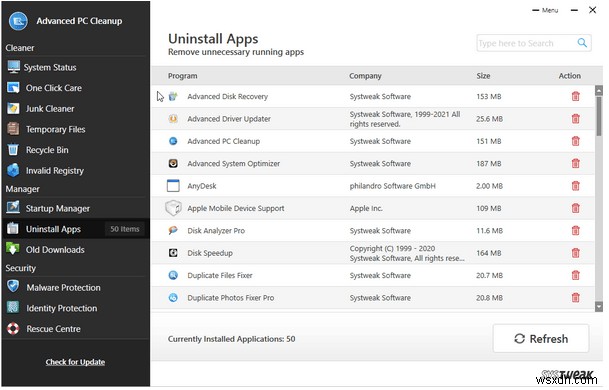The image size is (609, 390).
Task: Remove Duplicate Files Fixer with its trash icon
Action: 575,275
